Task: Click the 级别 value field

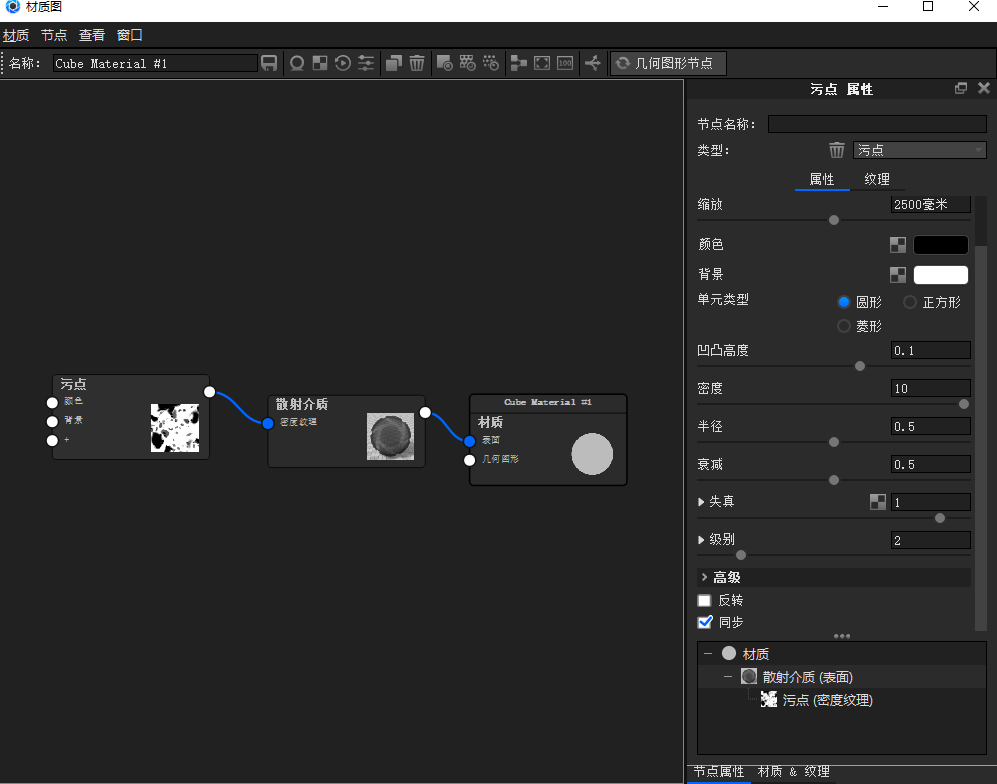Action: point(930,540)
